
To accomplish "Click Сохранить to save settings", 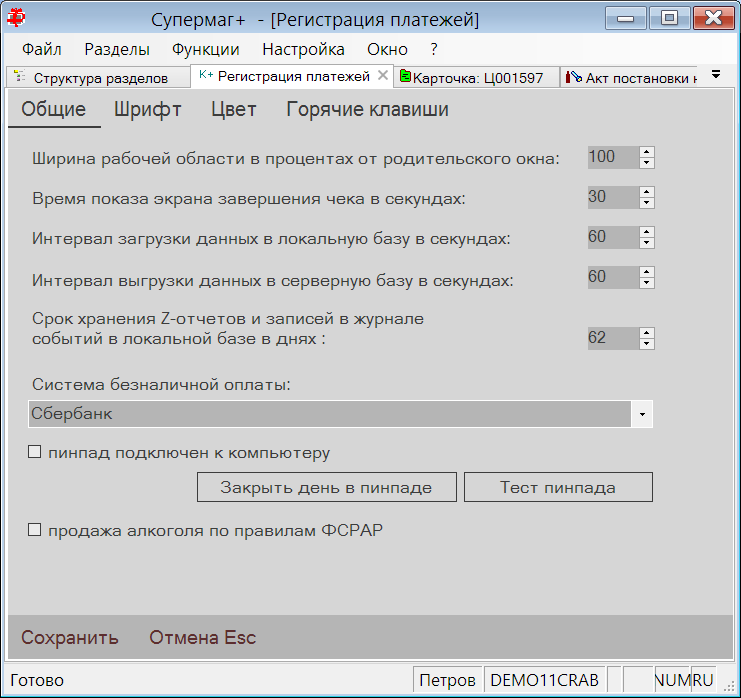I will pos(69,638).
